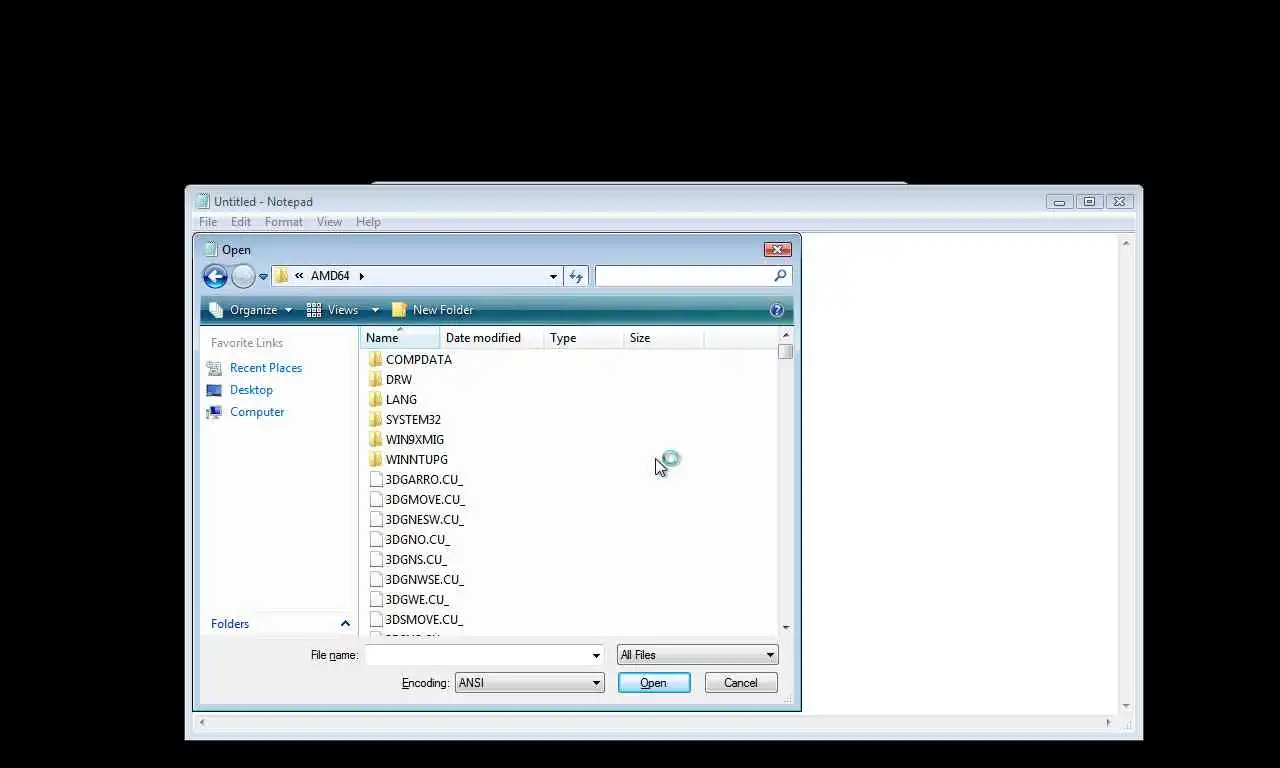Viewport: 1280px width, 768px height.
Task: Click the 3DGARRO.CU_ file icon
Action: pos(376,480)
